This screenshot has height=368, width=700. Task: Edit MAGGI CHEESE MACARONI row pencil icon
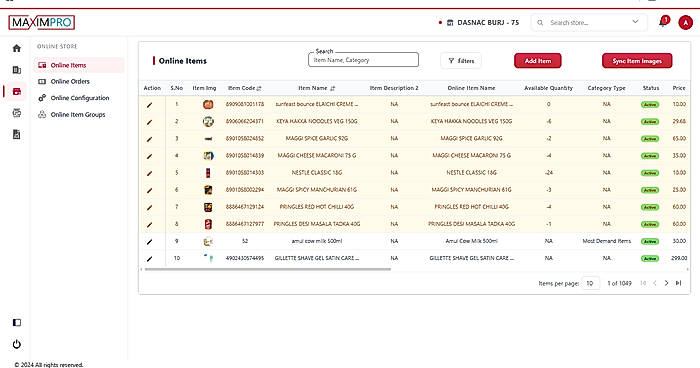pos(150,156)
